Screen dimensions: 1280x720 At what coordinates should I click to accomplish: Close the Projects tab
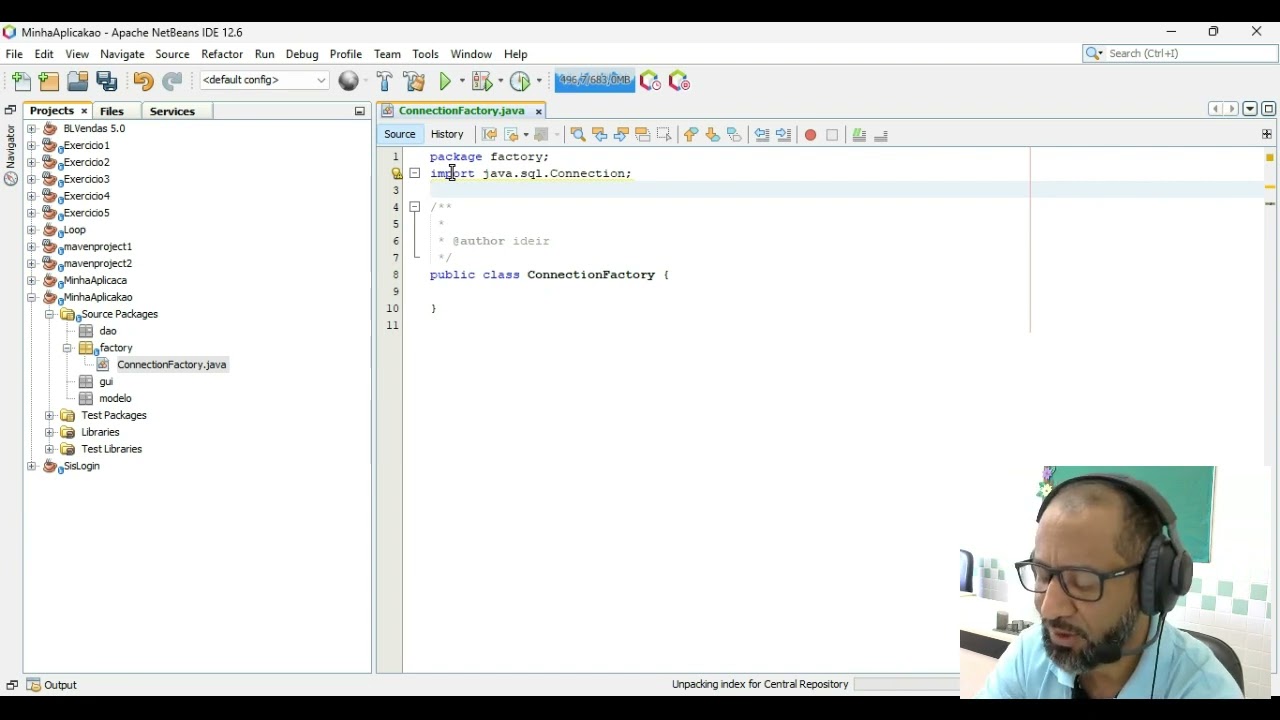click(x=84, y=111)
